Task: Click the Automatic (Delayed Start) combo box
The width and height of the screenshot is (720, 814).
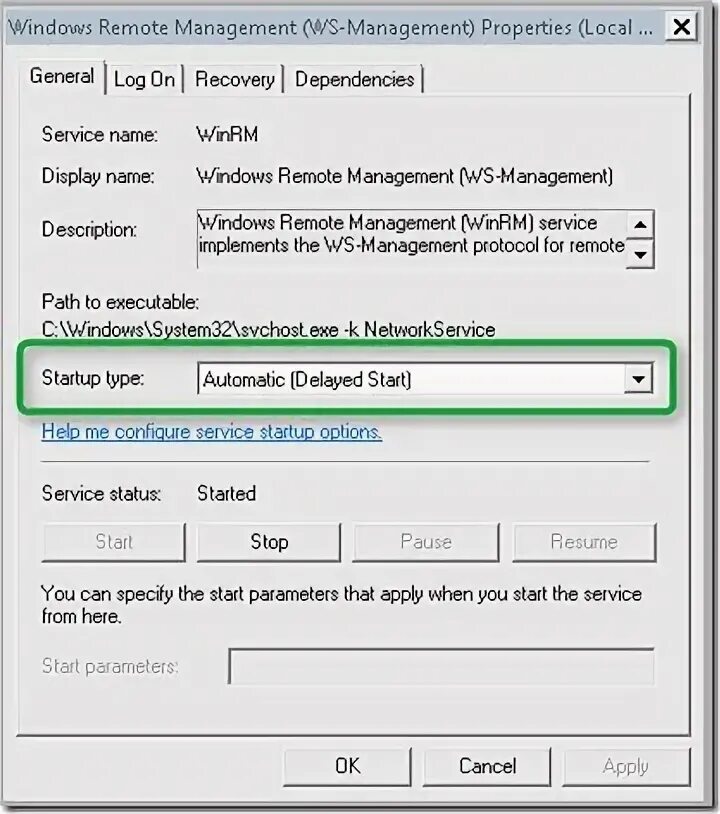Action: [425, 379]
